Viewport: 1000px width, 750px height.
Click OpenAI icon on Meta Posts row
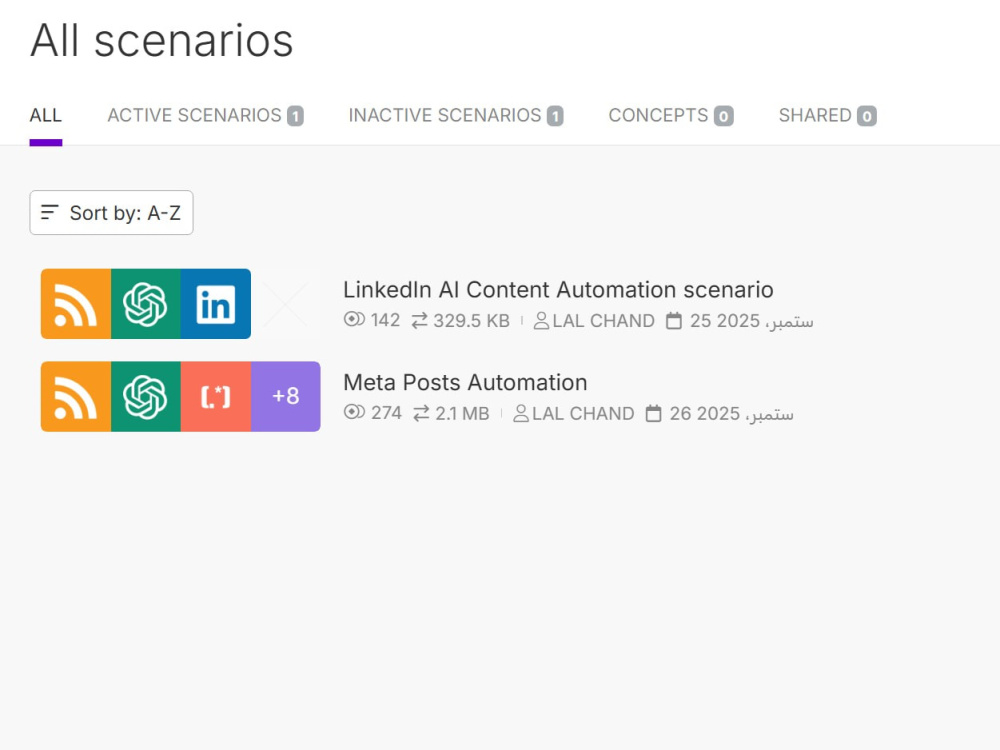coord(146,397)
